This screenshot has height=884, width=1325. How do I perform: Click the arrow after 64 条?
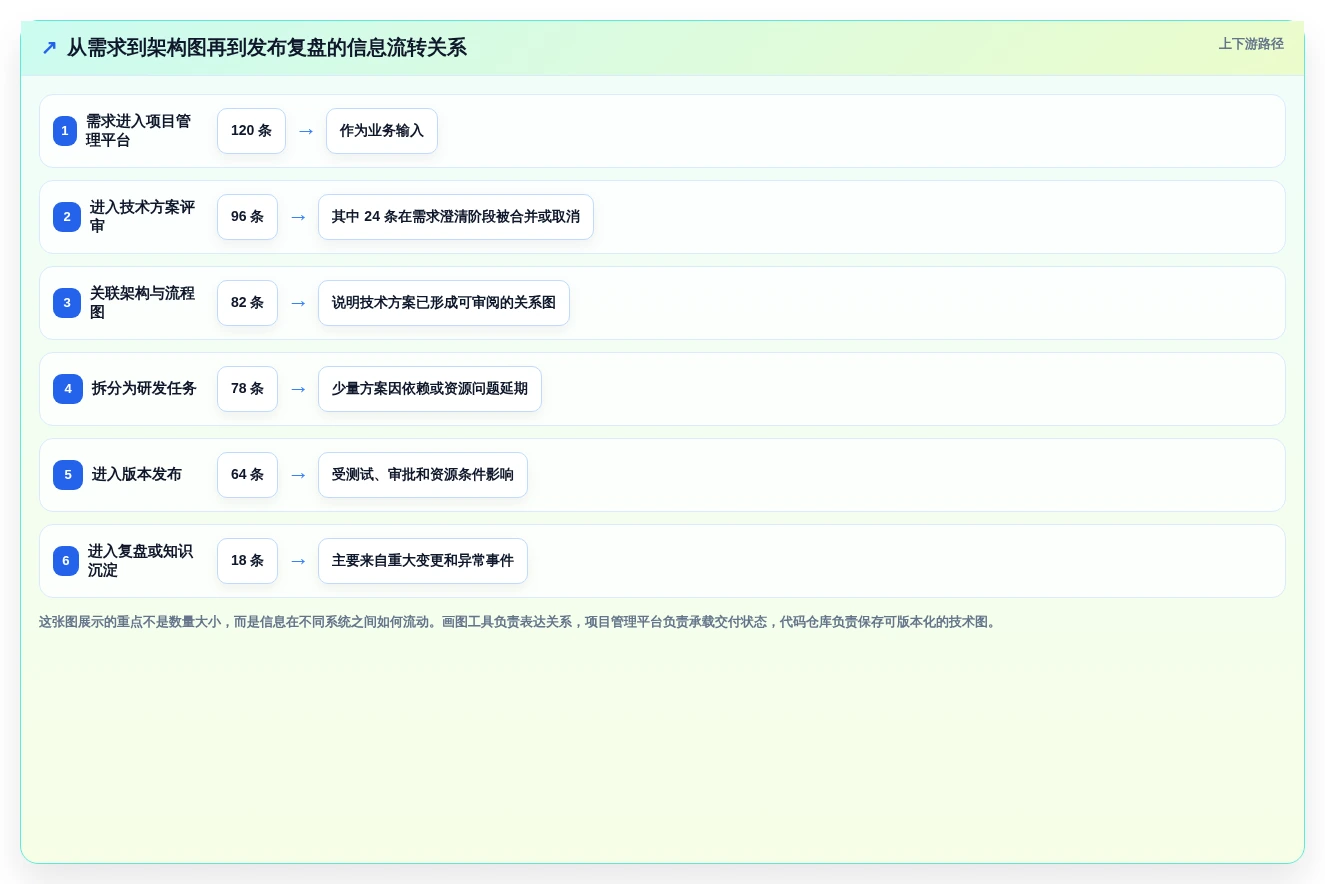tap(298, 475)
